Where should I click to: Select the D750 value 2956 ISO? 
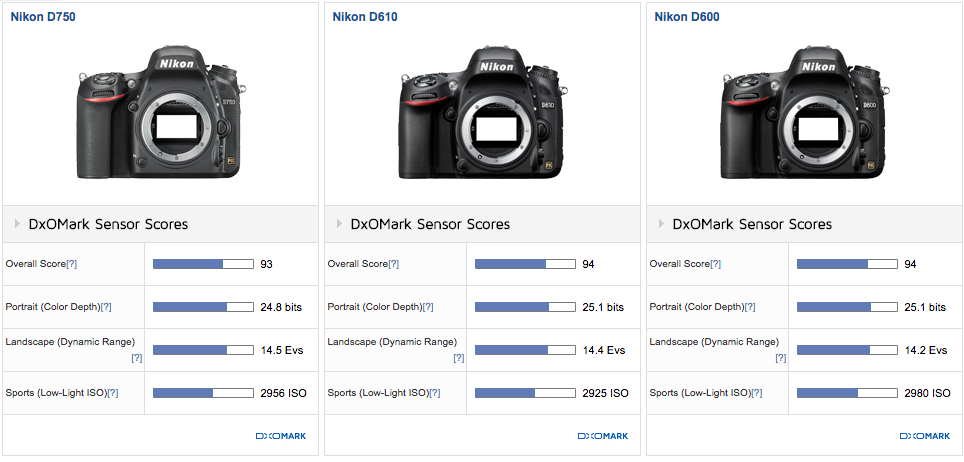(283, 393)
